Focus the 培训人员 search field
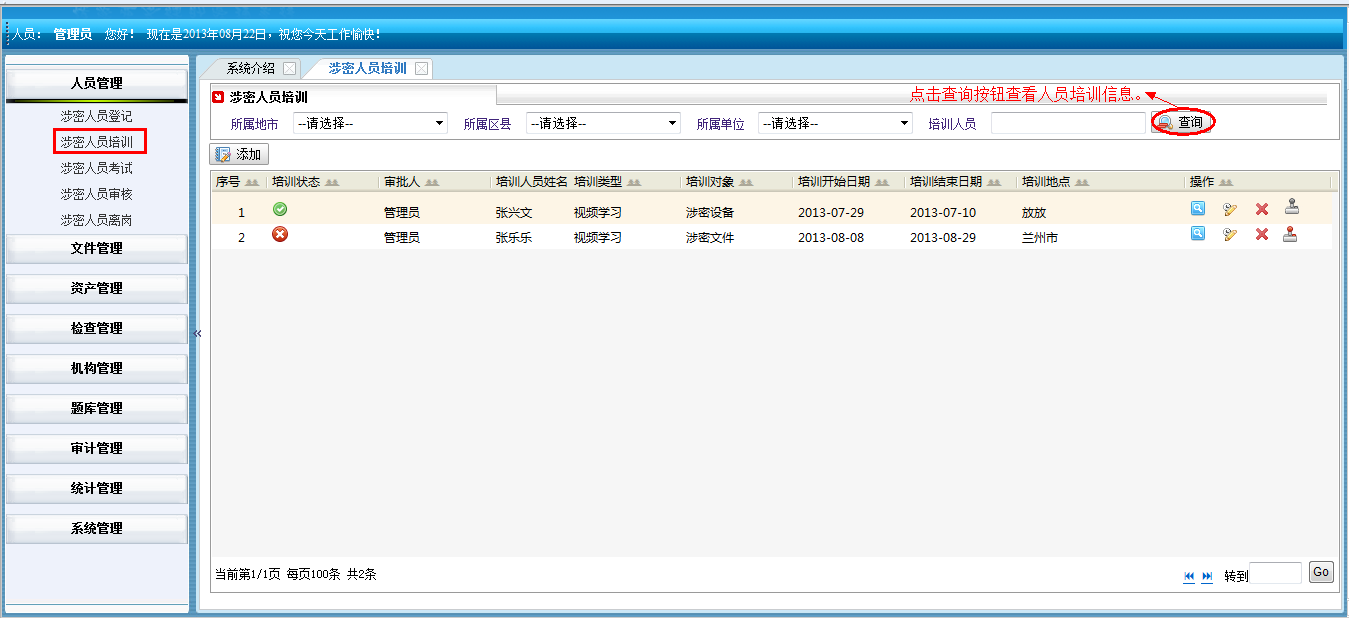The height and width of the screenshot is (618, 1349). 1068,123
